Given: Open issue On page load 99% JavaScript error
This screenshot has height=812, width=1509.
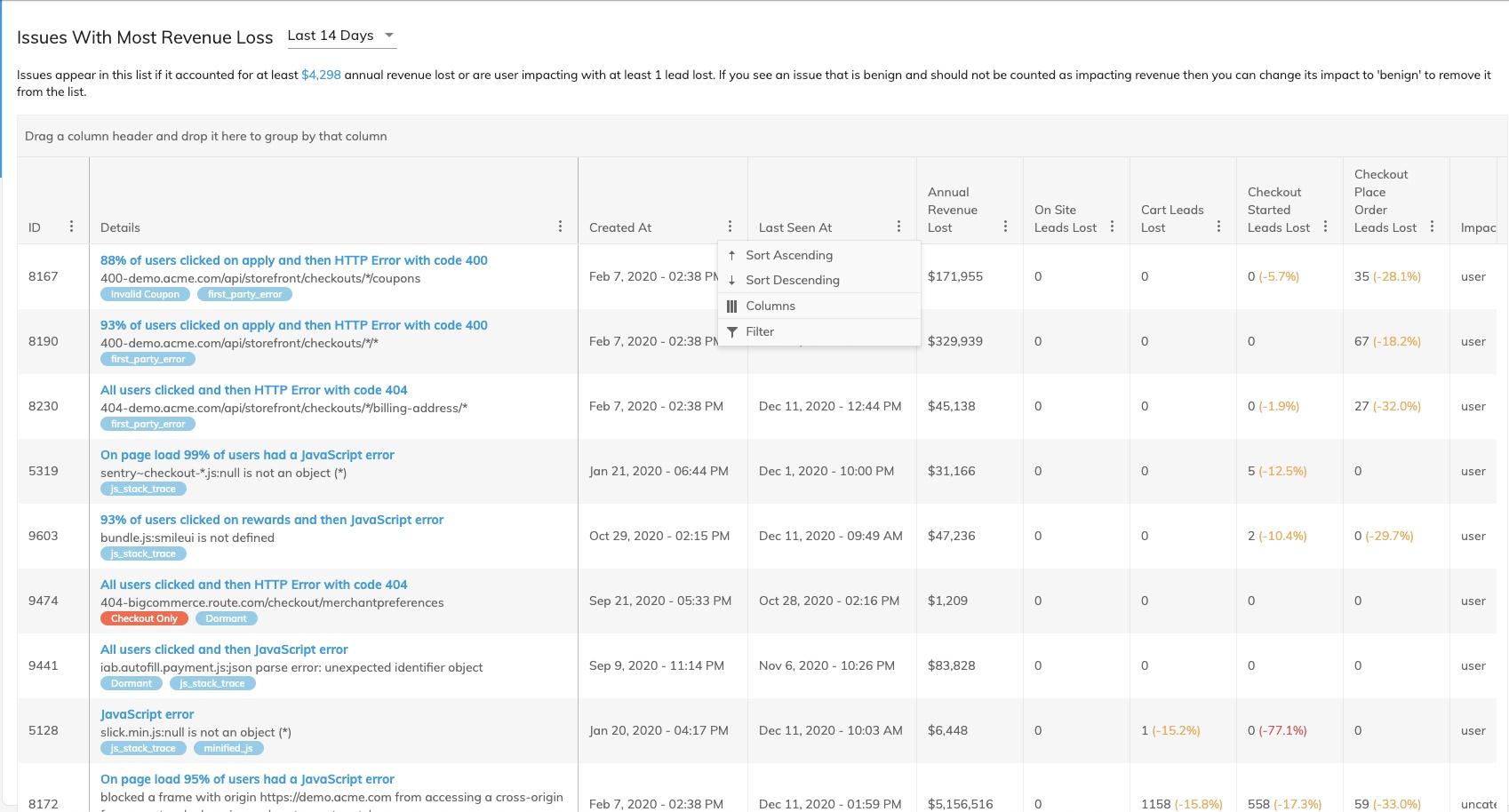Looking at the screenshot, I should tap(247, 455).
